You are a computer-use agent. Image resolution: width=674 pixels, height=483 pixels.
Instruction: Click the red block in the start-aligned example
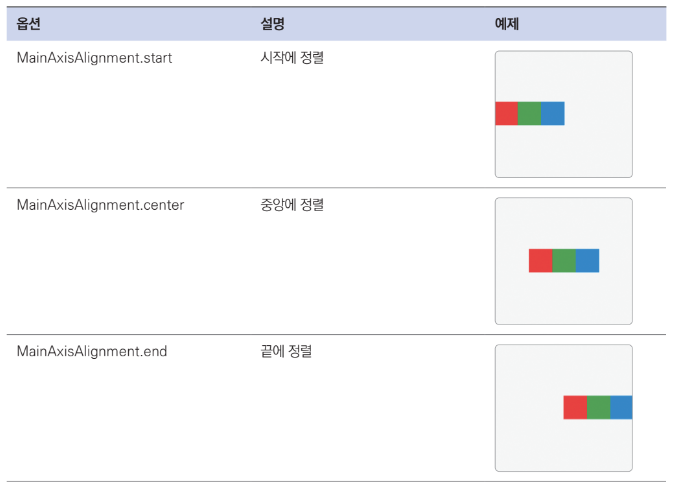click(506, 113)
